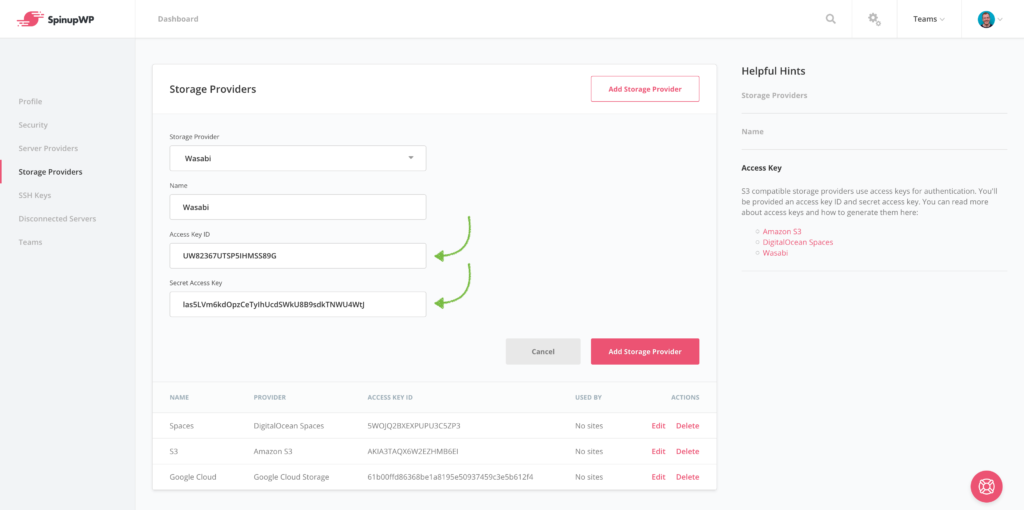Click the PROVIDER column header
Image resolution: width=1024 pixels, height=510 pixels.
(x=270, y=397)
